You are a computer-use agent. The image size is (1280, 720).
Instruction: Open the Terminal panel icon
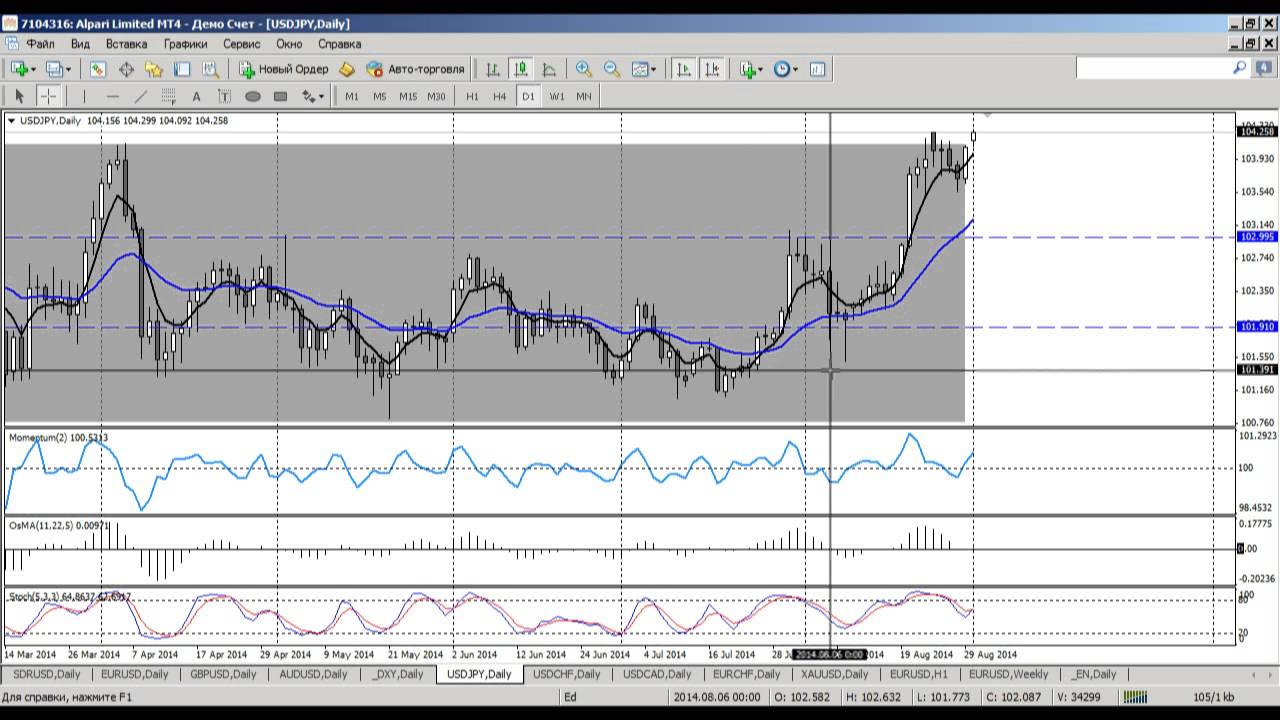182,69
